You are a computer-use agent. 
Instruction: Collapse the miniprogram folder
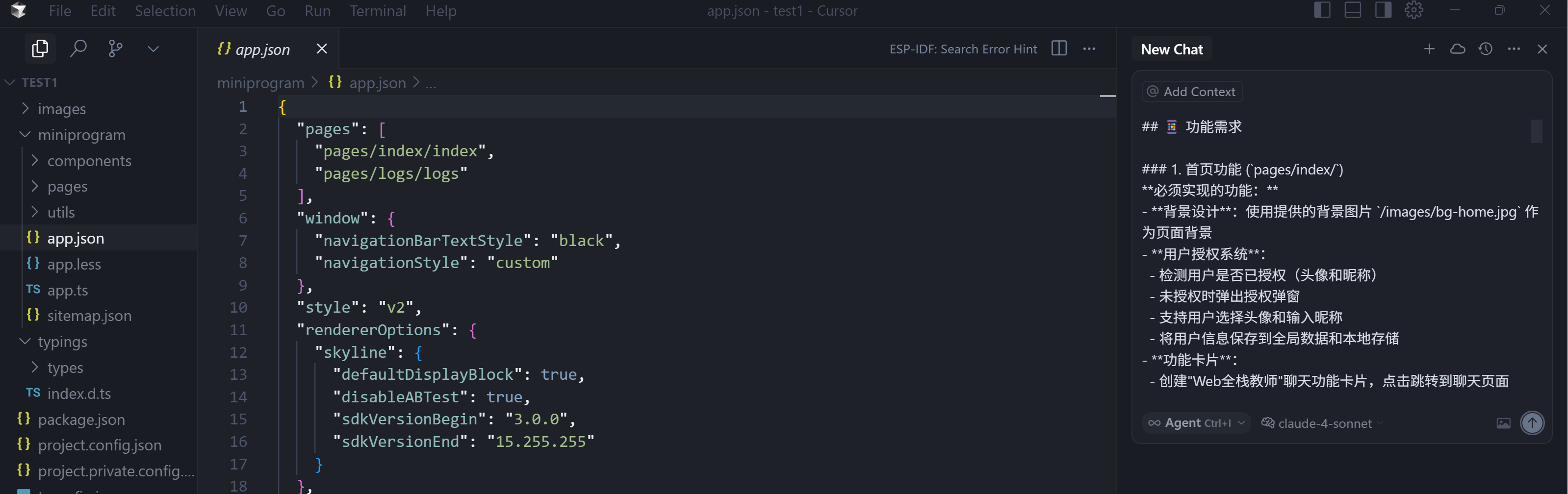(x=99, y=134)
